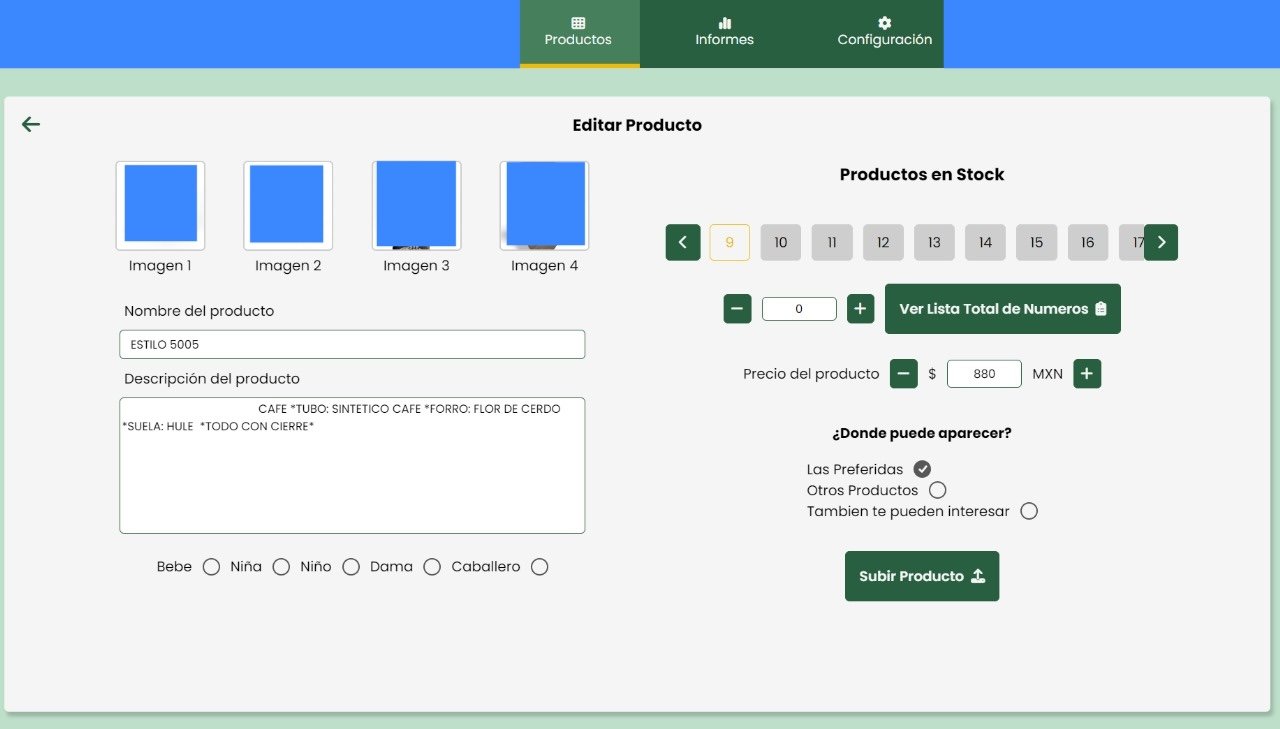Select the Dama radio option
Screen dimensions: 1280x729
click(432, 567)
